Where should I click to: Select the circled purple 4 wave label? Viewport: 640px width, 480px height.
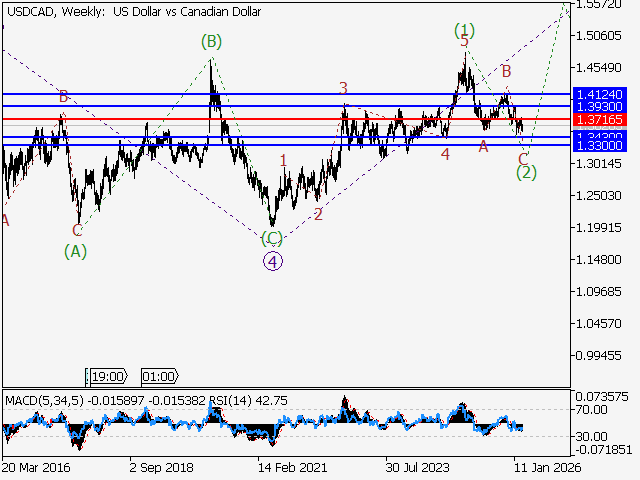click(273, 261)
